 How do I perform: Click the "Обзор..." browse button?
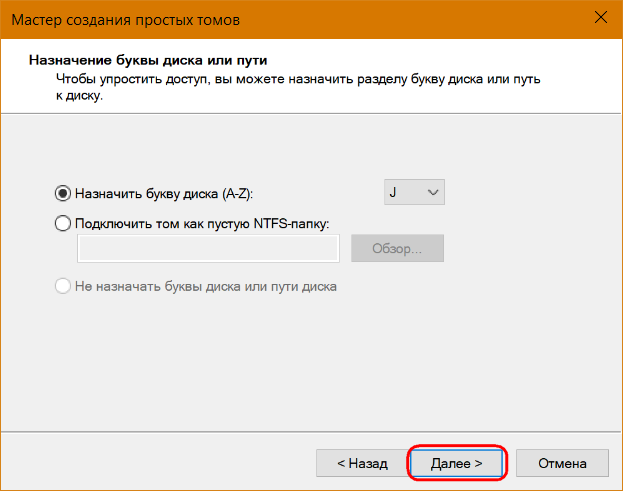(397, 248)
